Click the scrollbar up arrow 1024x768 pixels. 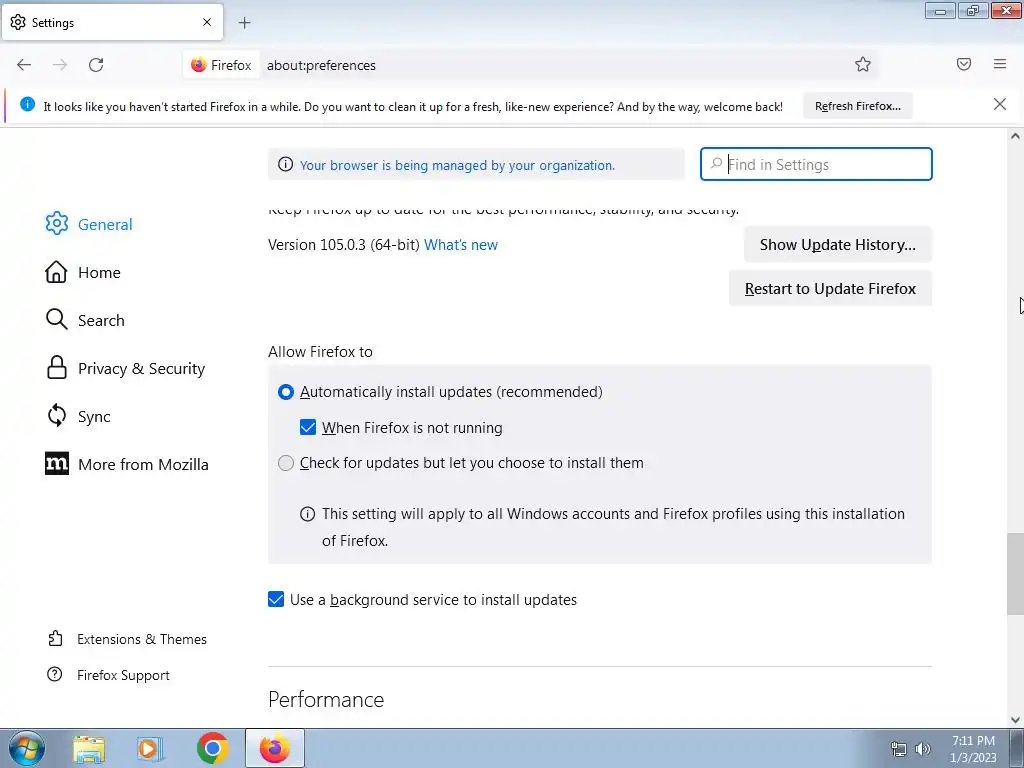coord(1015,136)
